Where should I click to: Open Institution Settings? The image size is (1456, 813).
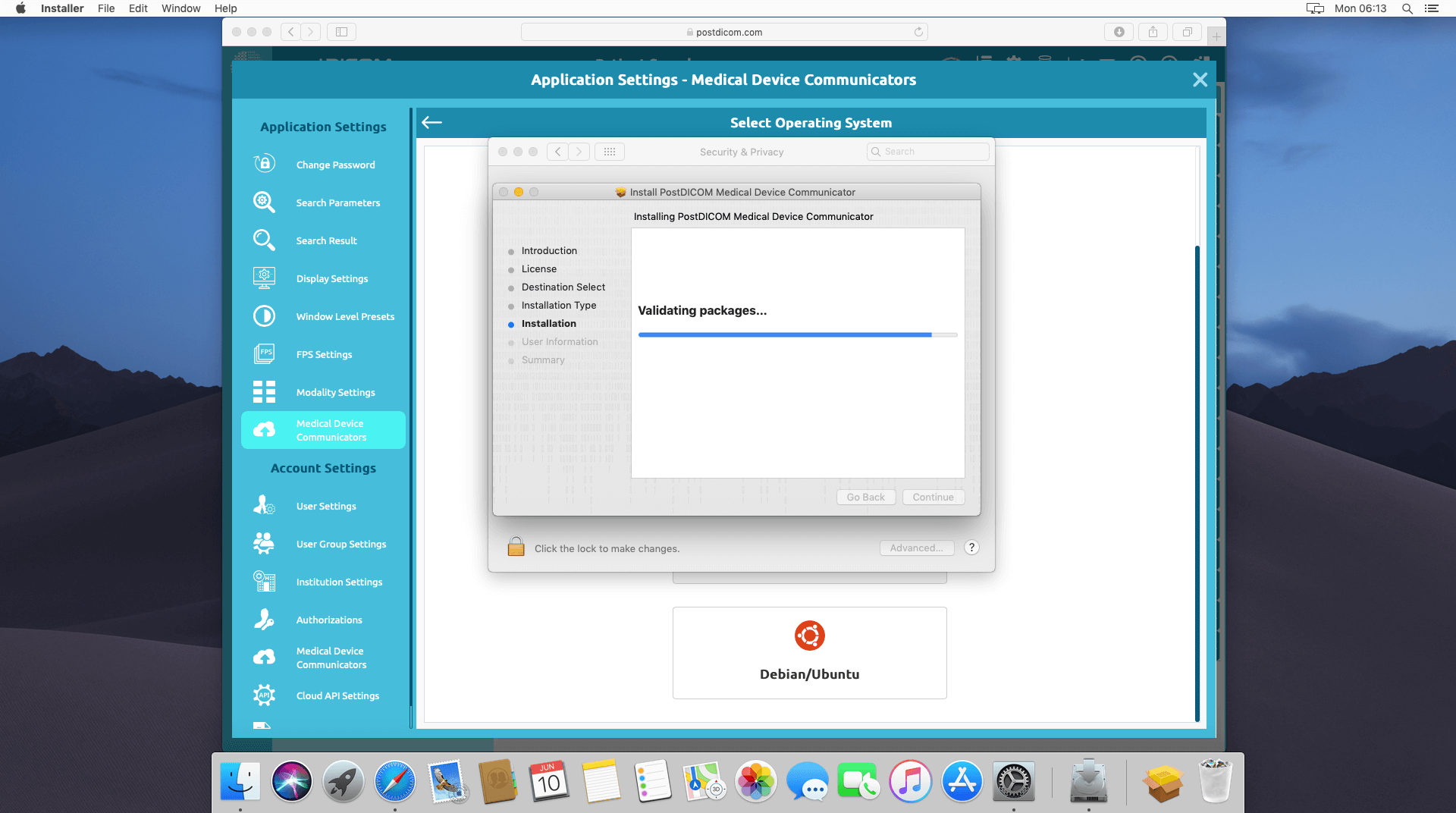(323, 582)
